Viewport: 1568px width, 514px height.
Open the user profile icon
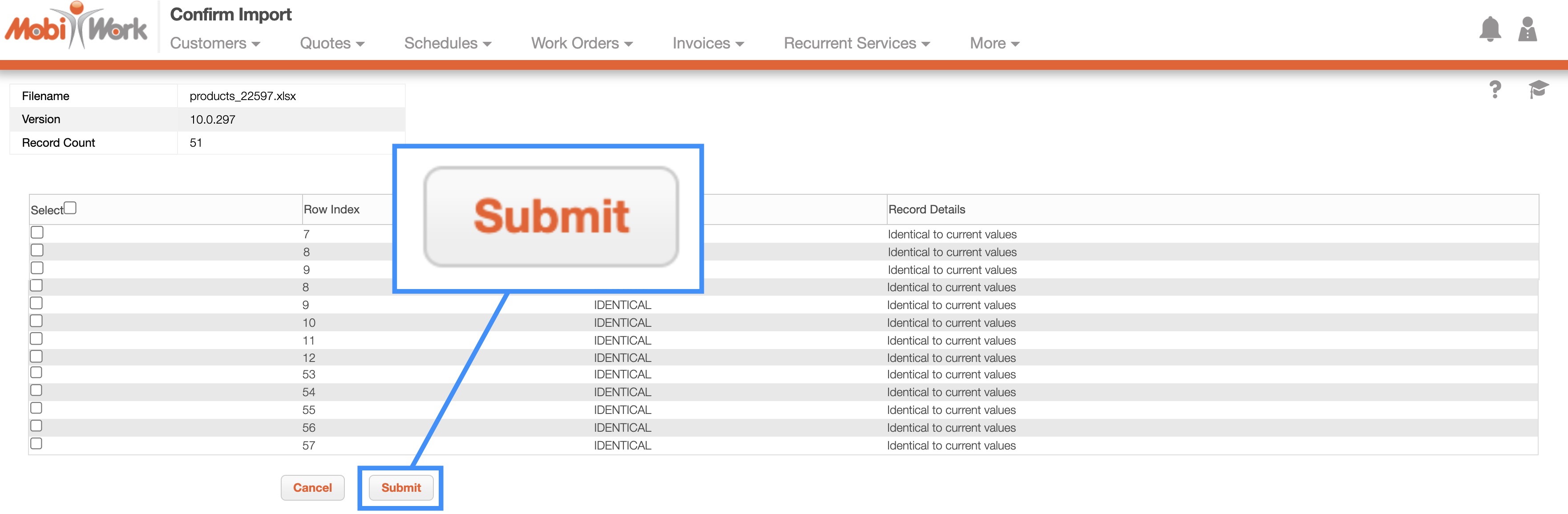coord(1527,29)
